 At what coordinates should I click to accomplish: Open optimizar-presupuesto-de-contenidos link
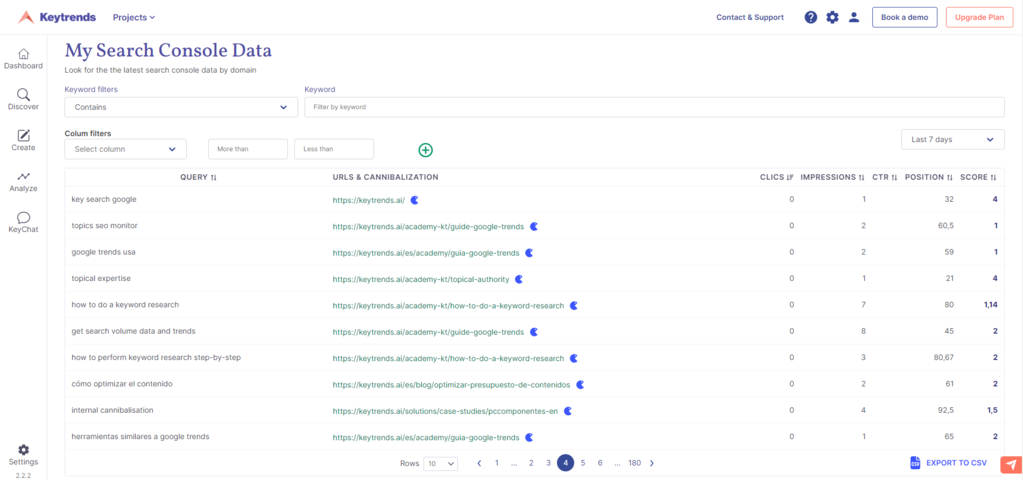[451, 385]
